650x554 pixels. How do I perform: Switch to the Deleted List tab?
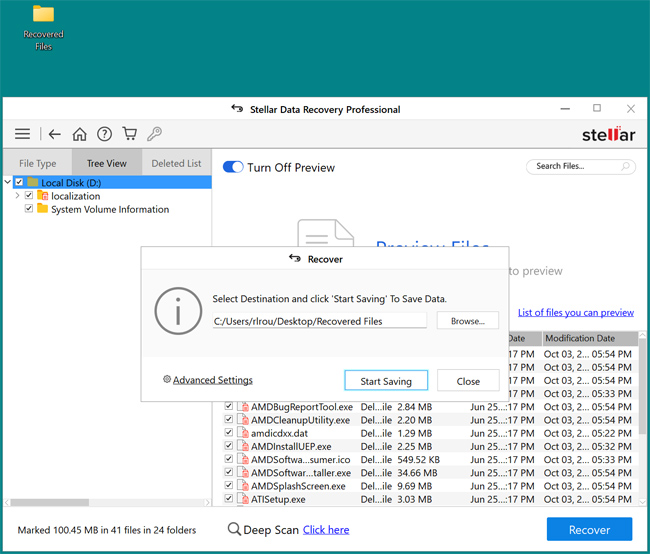click(176, 163)
